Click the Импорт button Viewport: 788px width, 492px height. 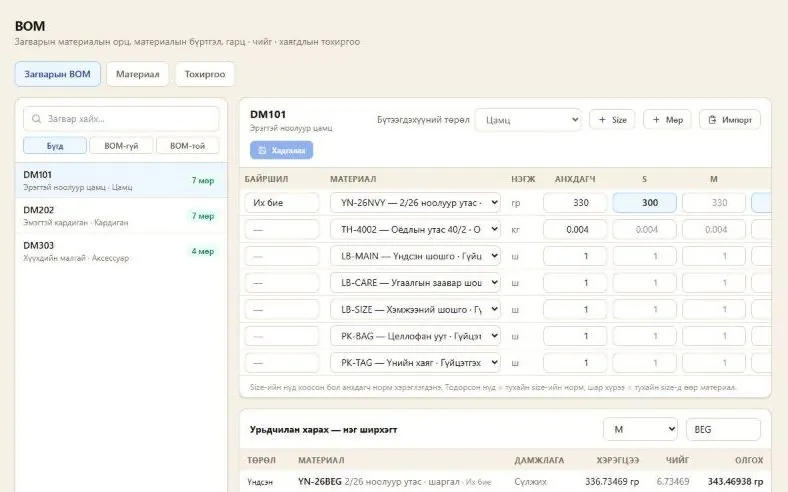coord(730,120)
